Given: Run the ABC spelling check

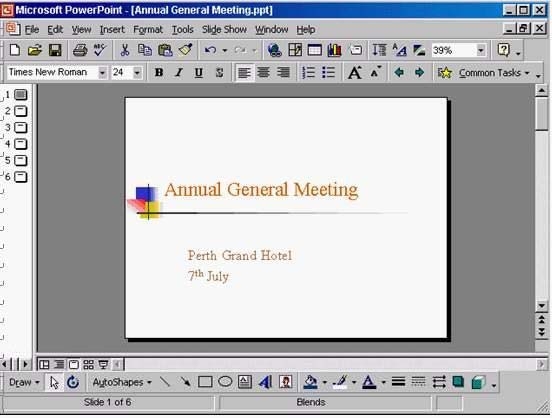Looking at the screenshot, I should (100, 50).
